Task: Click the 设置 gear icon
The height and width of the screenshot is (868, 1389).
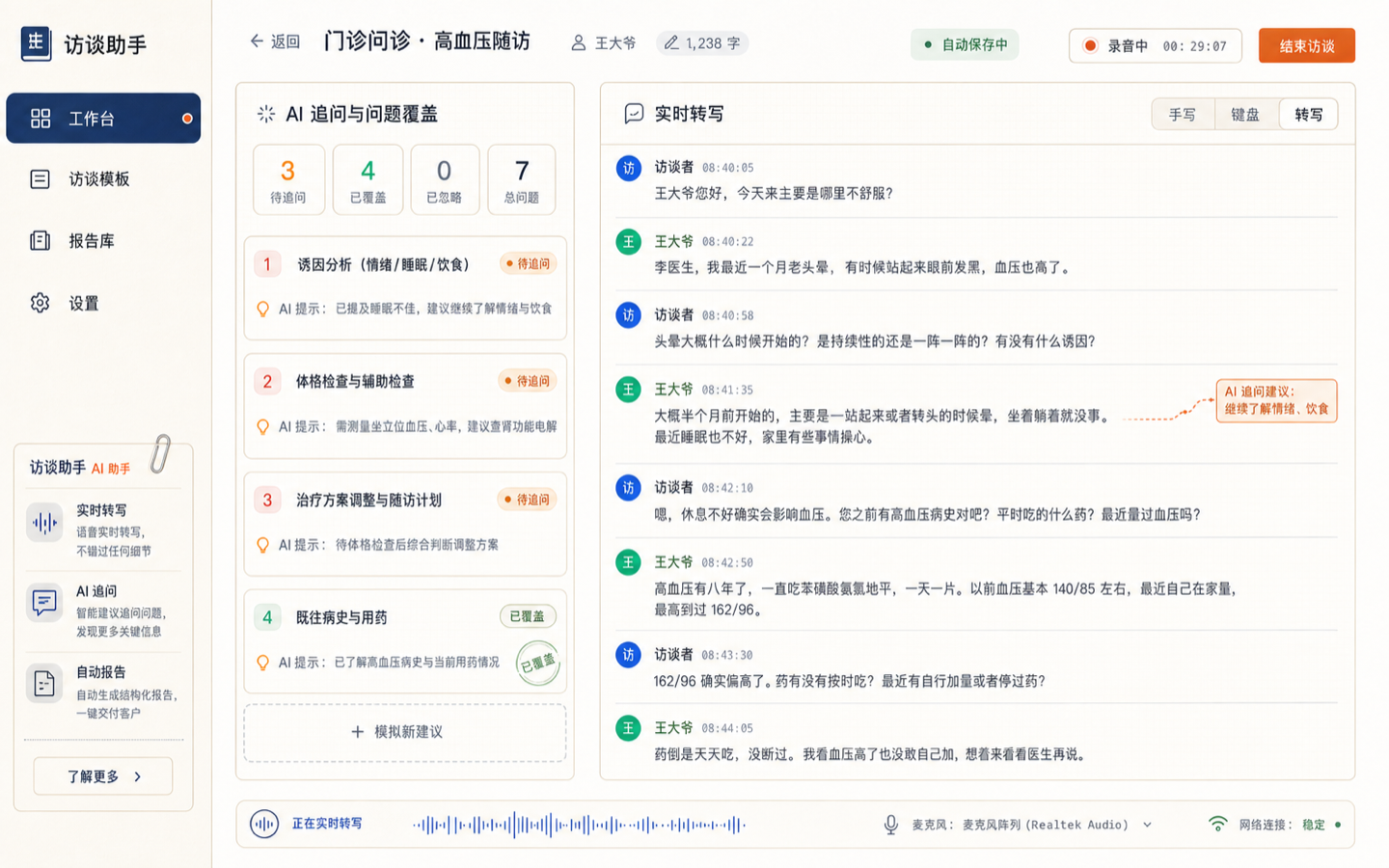Action: point(41,303)
